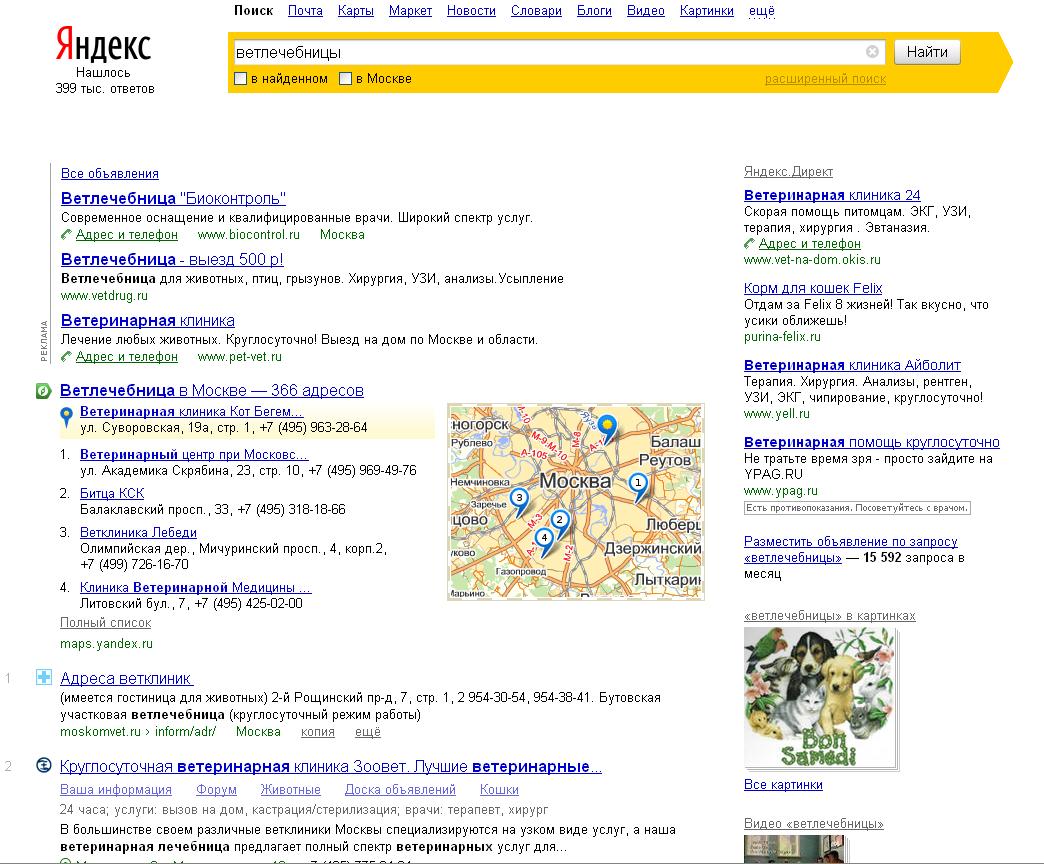
Task: Open Полный список link
Action: pyautogui.click(x=105, y=622)
